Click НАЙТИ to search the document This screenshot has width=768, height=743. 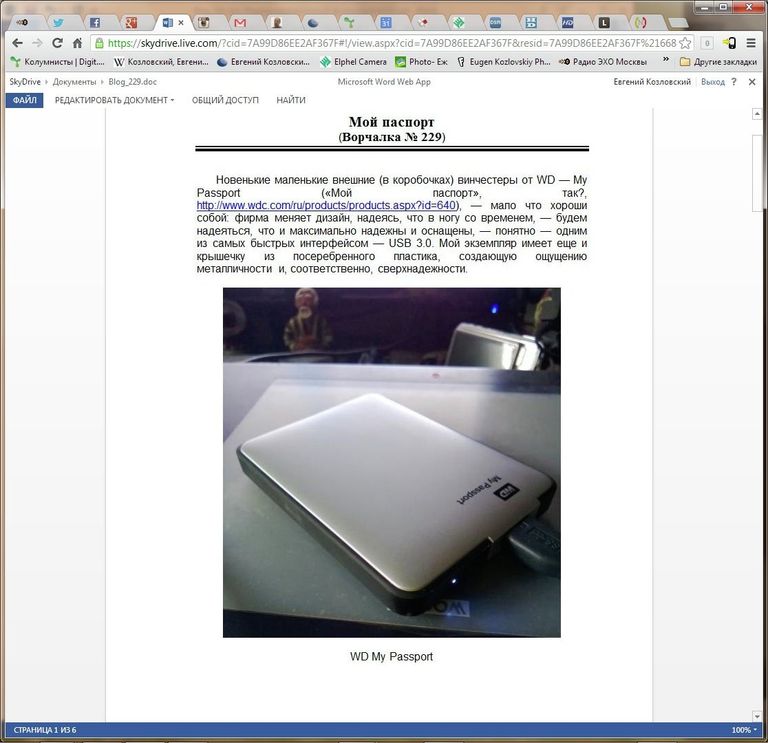click(x=291, y=100)
